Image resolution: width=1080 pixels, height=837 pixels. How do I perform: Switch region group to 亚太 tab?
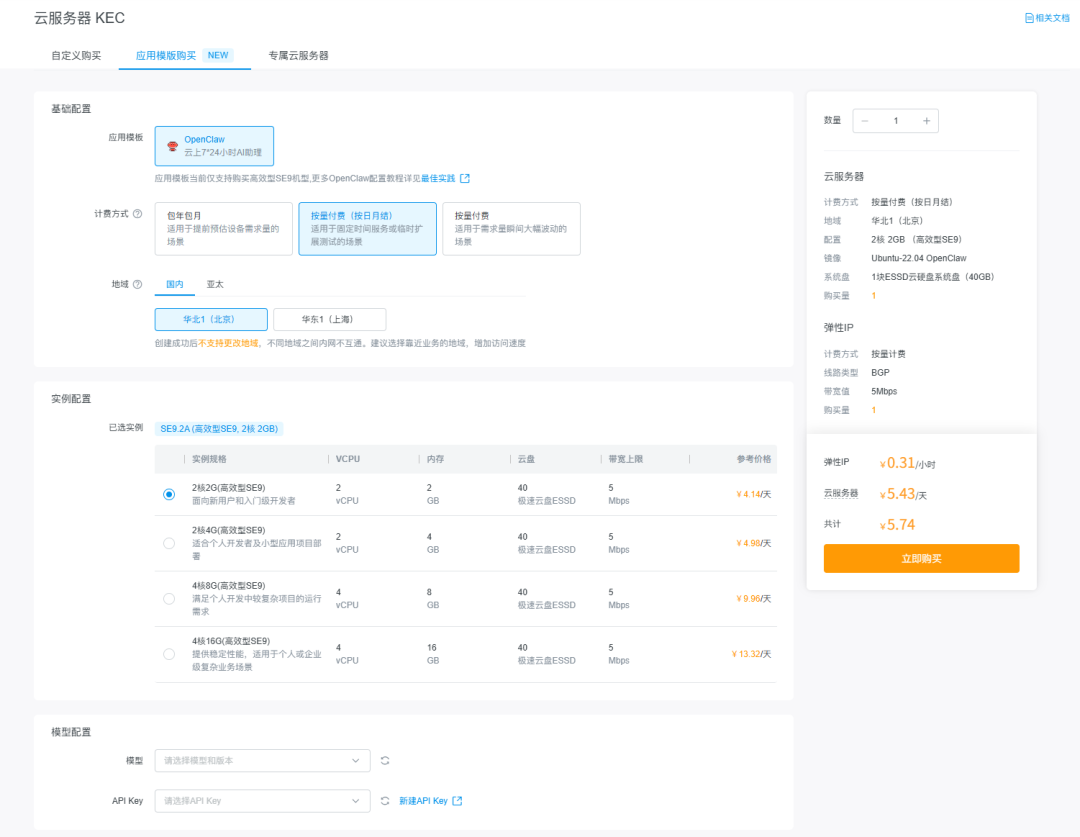(215, 285)
